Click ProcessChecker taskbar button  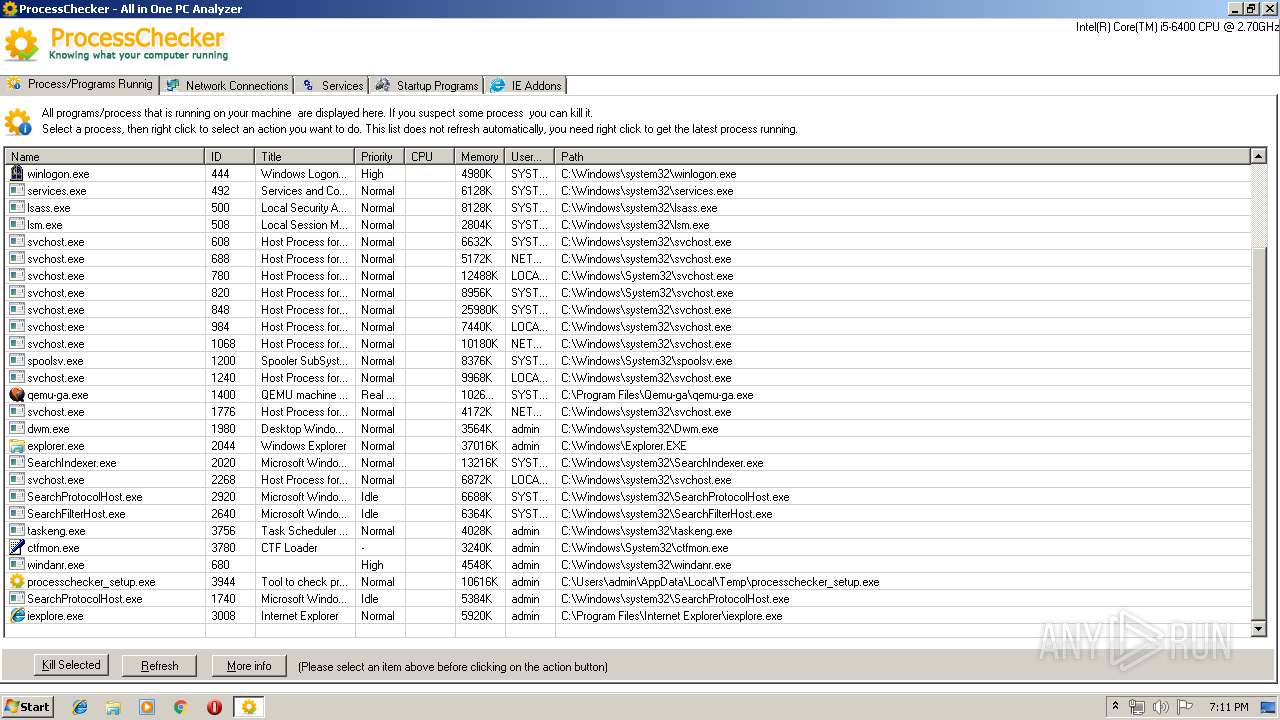click(x=249, y=707)
